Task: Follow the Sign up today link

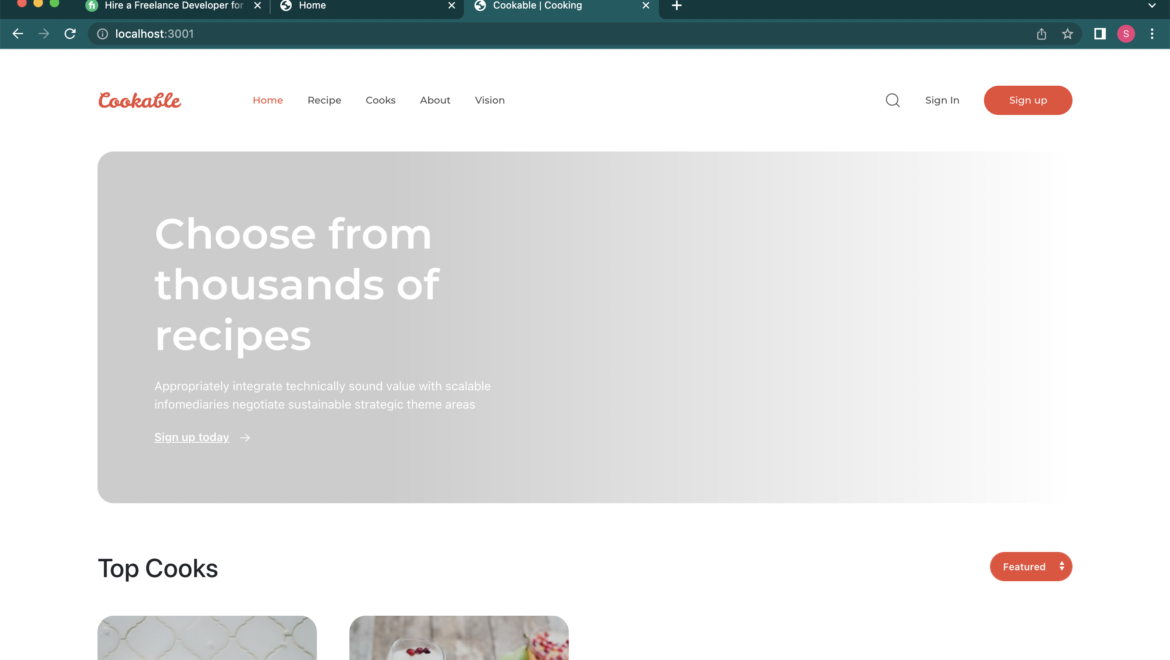Action: click(192, 437)
